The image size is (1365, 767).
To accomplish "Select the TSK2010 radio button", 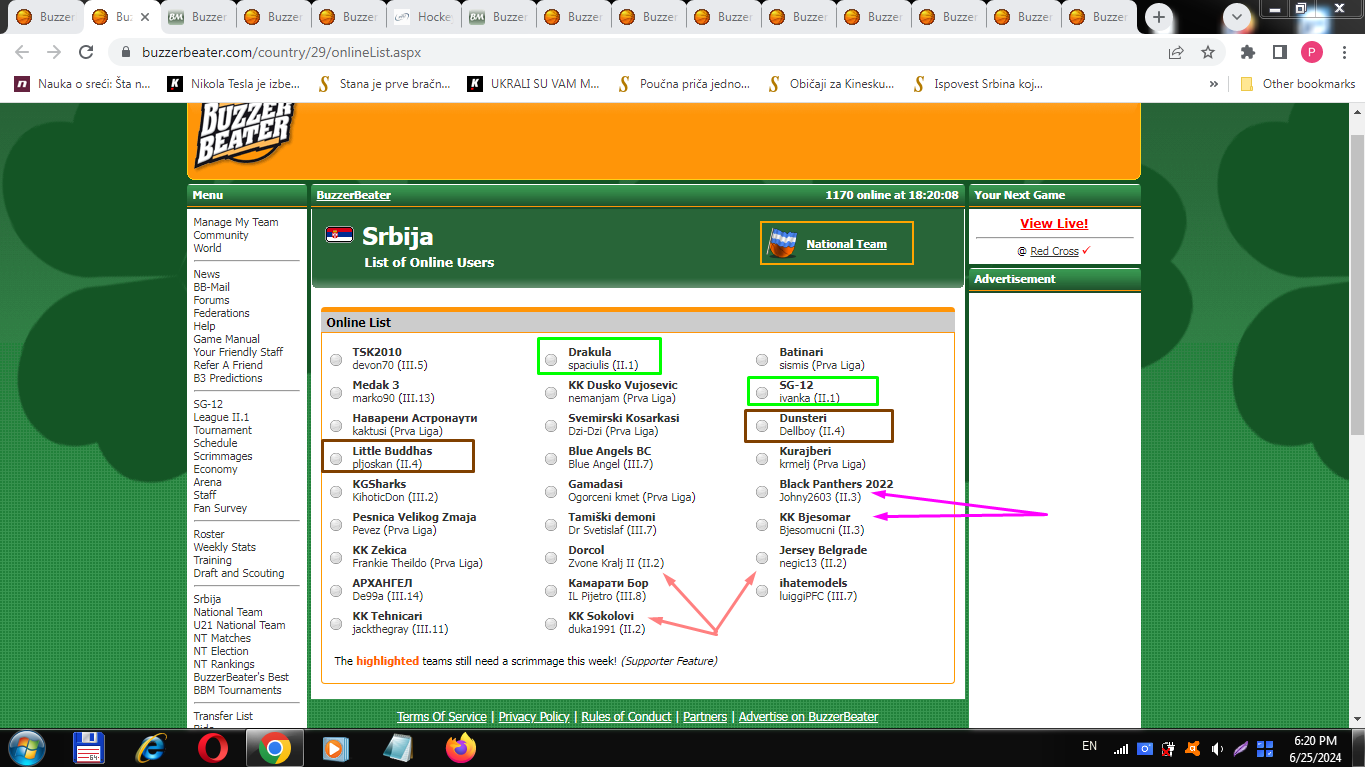I will (335, 359).
